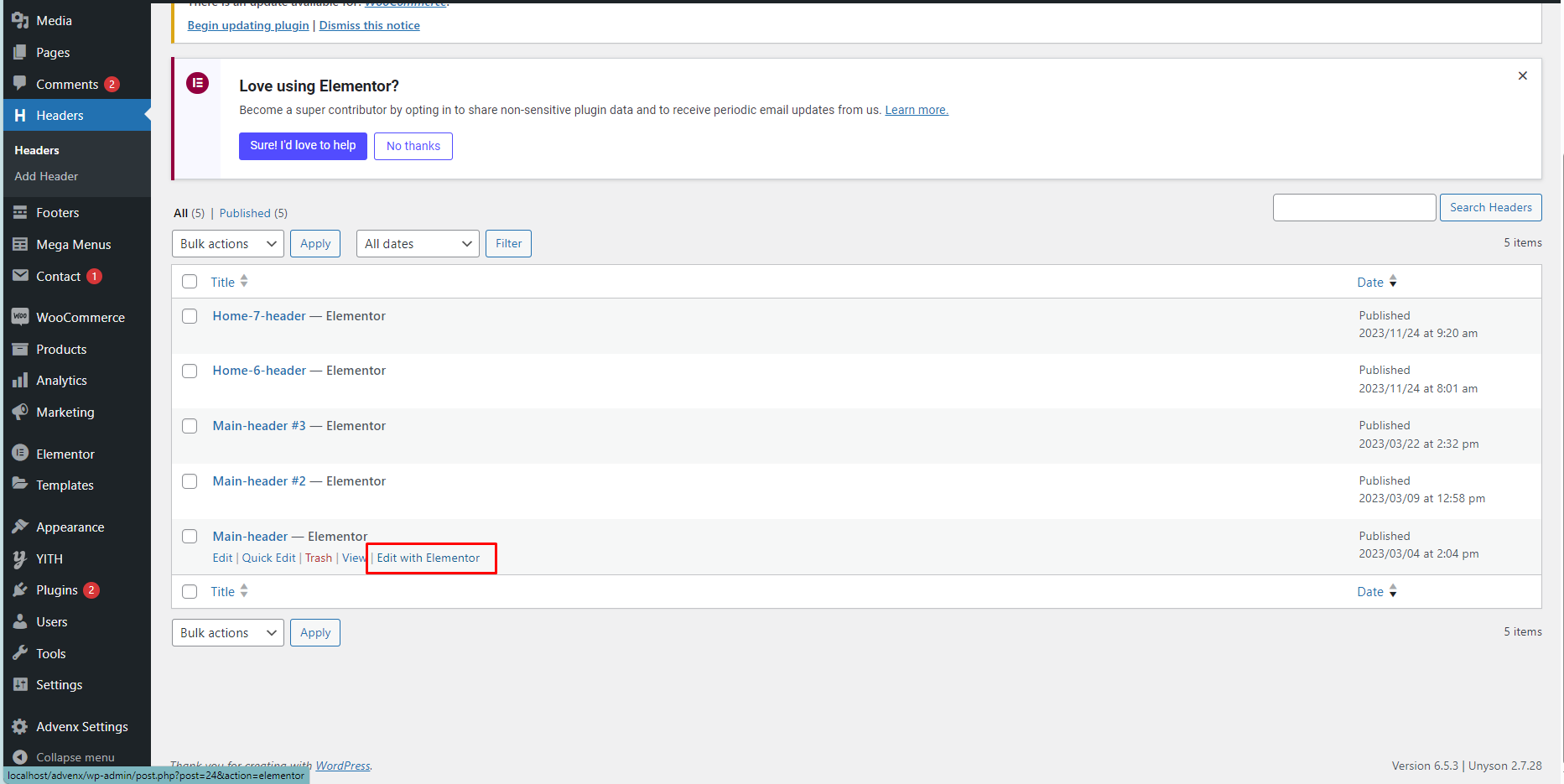This screenshot has height=784, width=1564.
Task: Click the Title sort arrows in top header
Action: [244, 282]
